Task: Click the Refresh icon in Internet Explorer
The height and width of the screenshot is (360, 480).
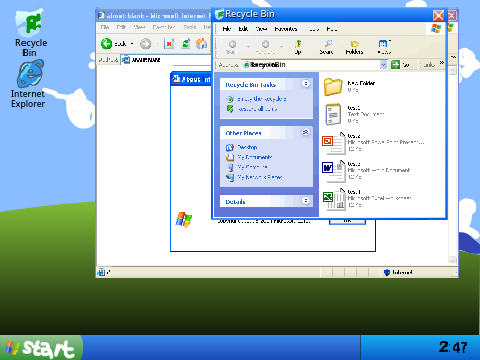Action: (x=185, y=43)
